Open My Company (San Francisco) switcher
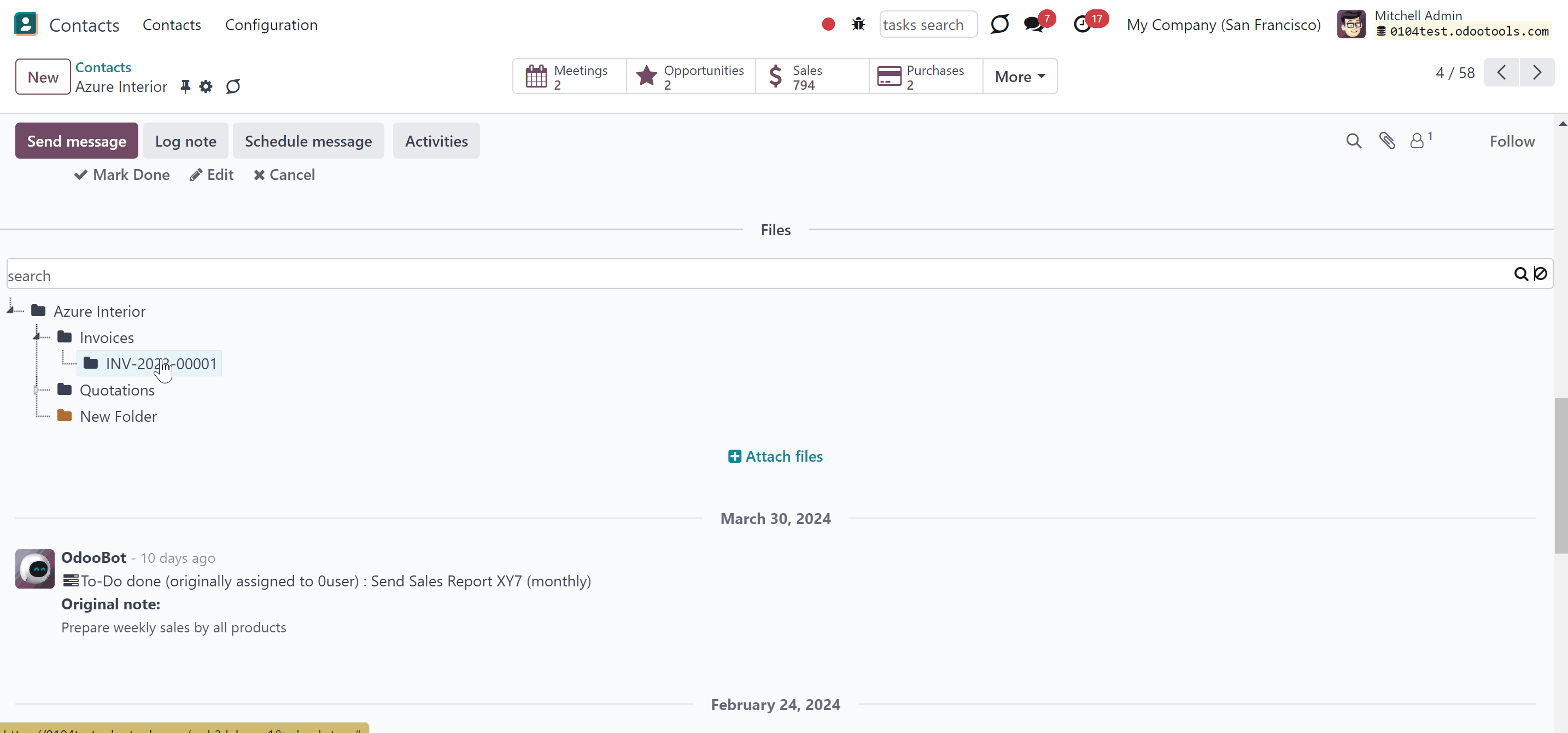Screen dimensions: 1568x733 tap(1224, 25)
